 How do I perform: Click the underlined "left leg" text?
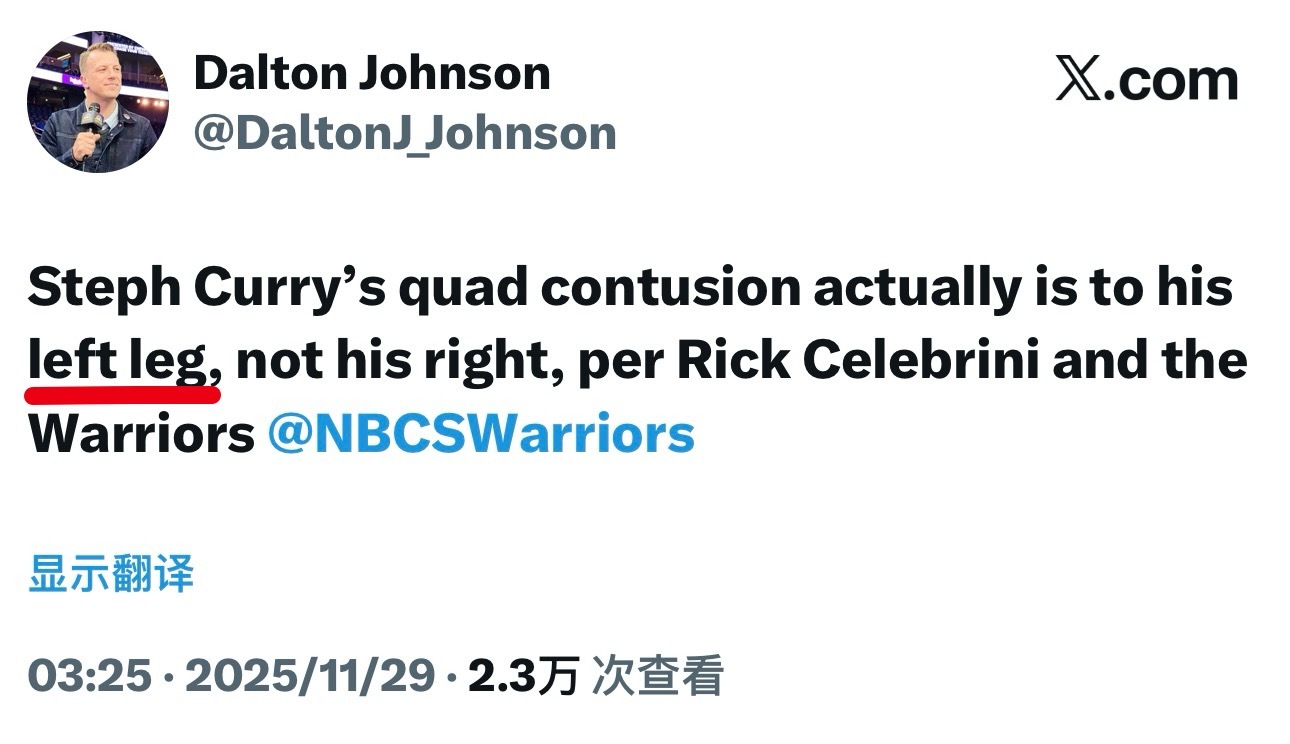(124, 361)
